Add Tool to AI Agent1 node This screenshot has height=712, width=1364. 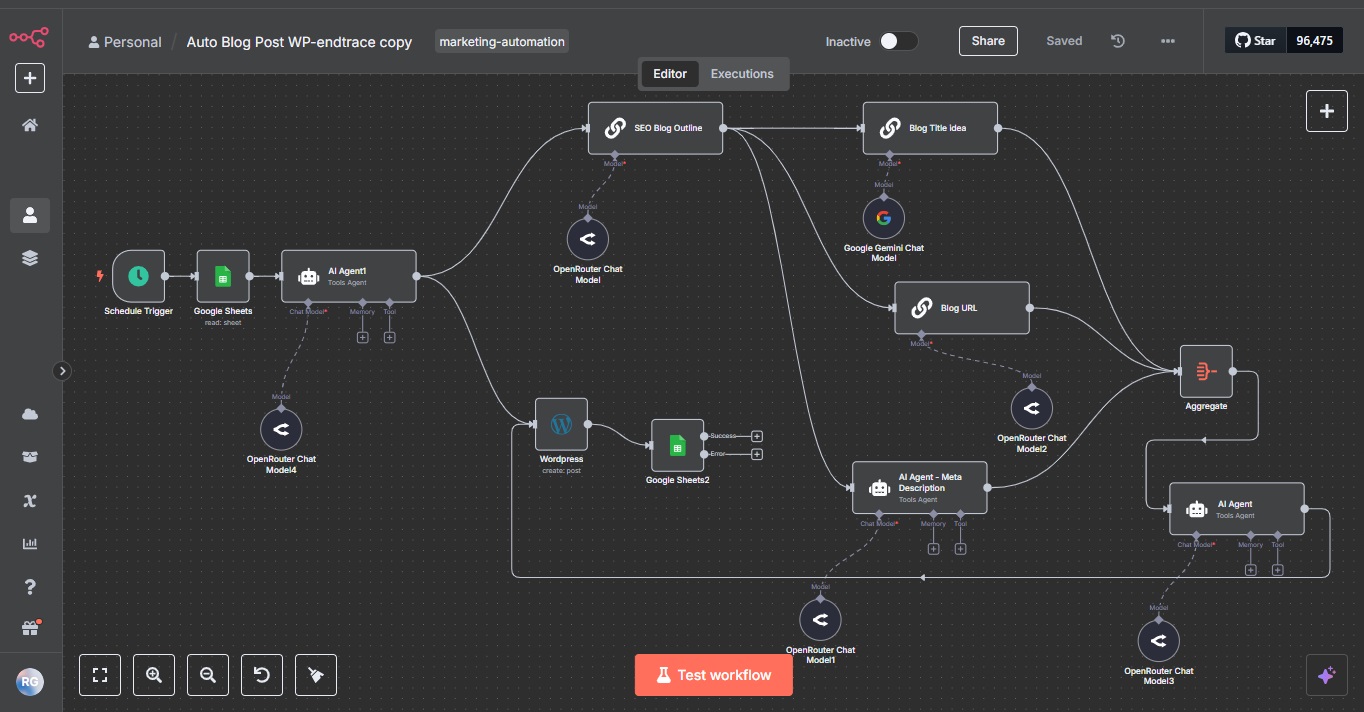390,337
